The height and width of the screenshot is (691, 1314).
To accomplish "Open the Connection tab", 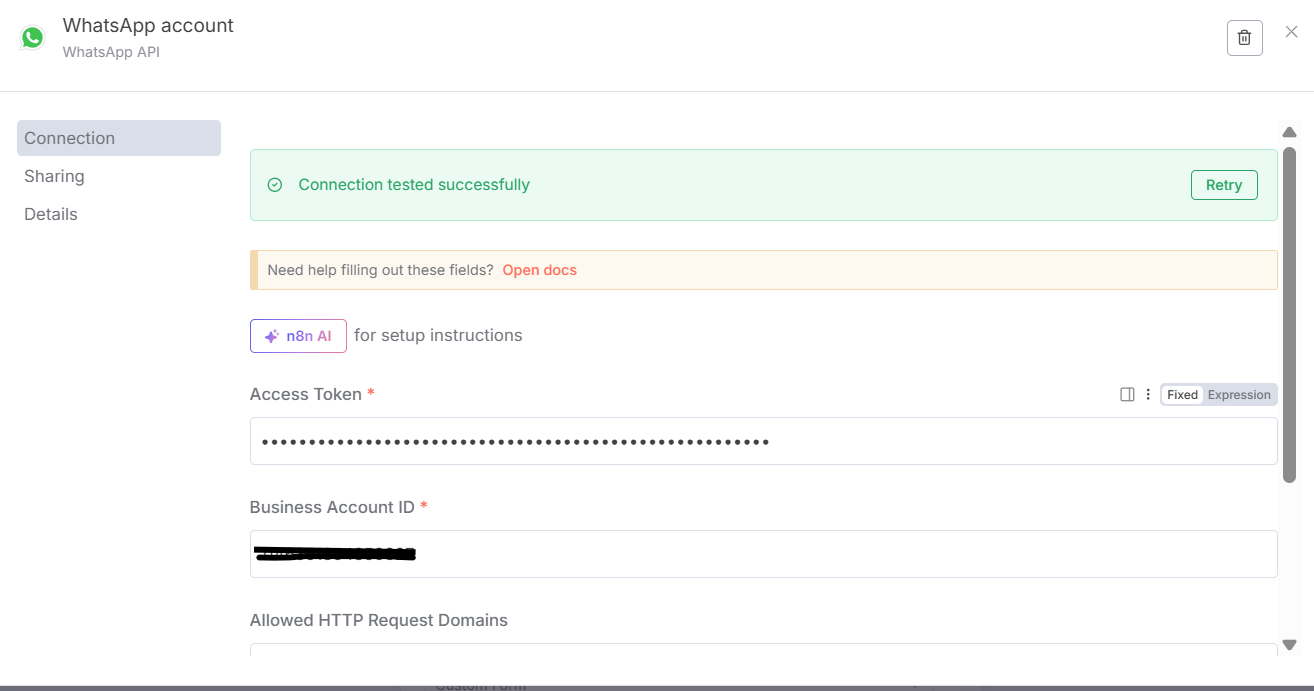I will click(x=119, y=138).
